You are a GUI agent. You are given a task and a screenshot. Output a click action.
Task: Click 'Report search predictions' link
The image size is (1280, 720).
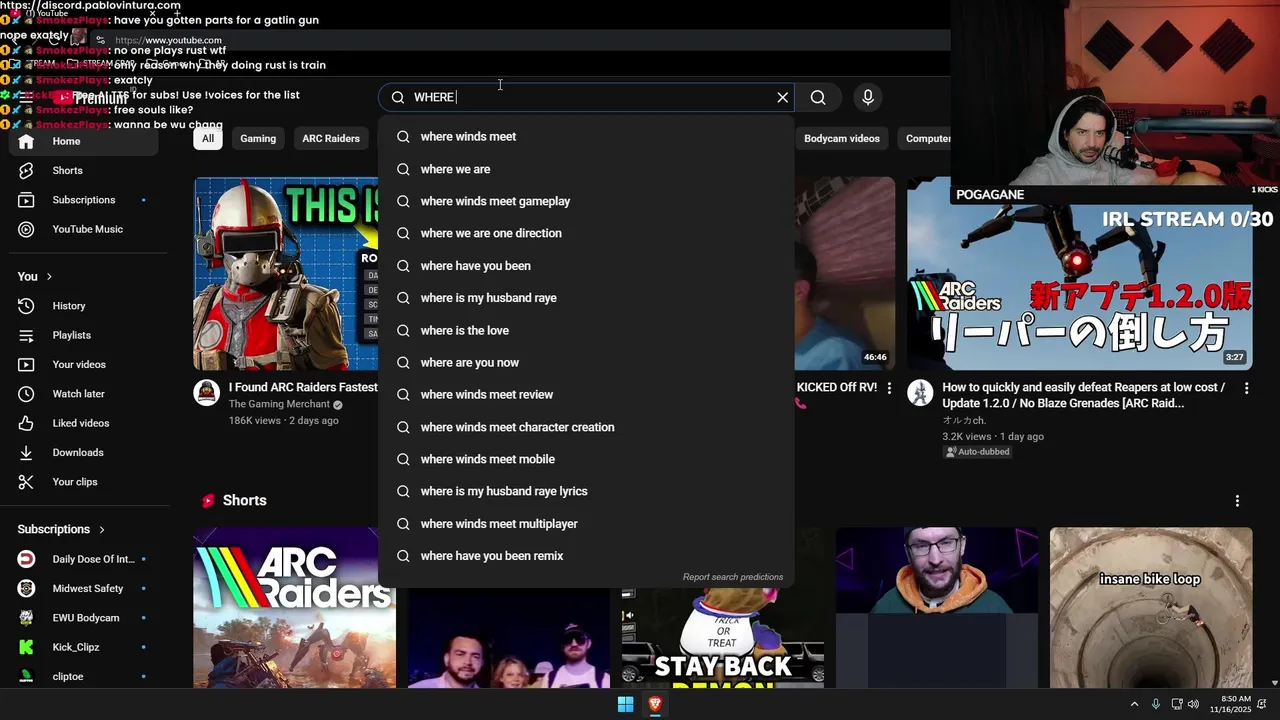coord(732,577)
